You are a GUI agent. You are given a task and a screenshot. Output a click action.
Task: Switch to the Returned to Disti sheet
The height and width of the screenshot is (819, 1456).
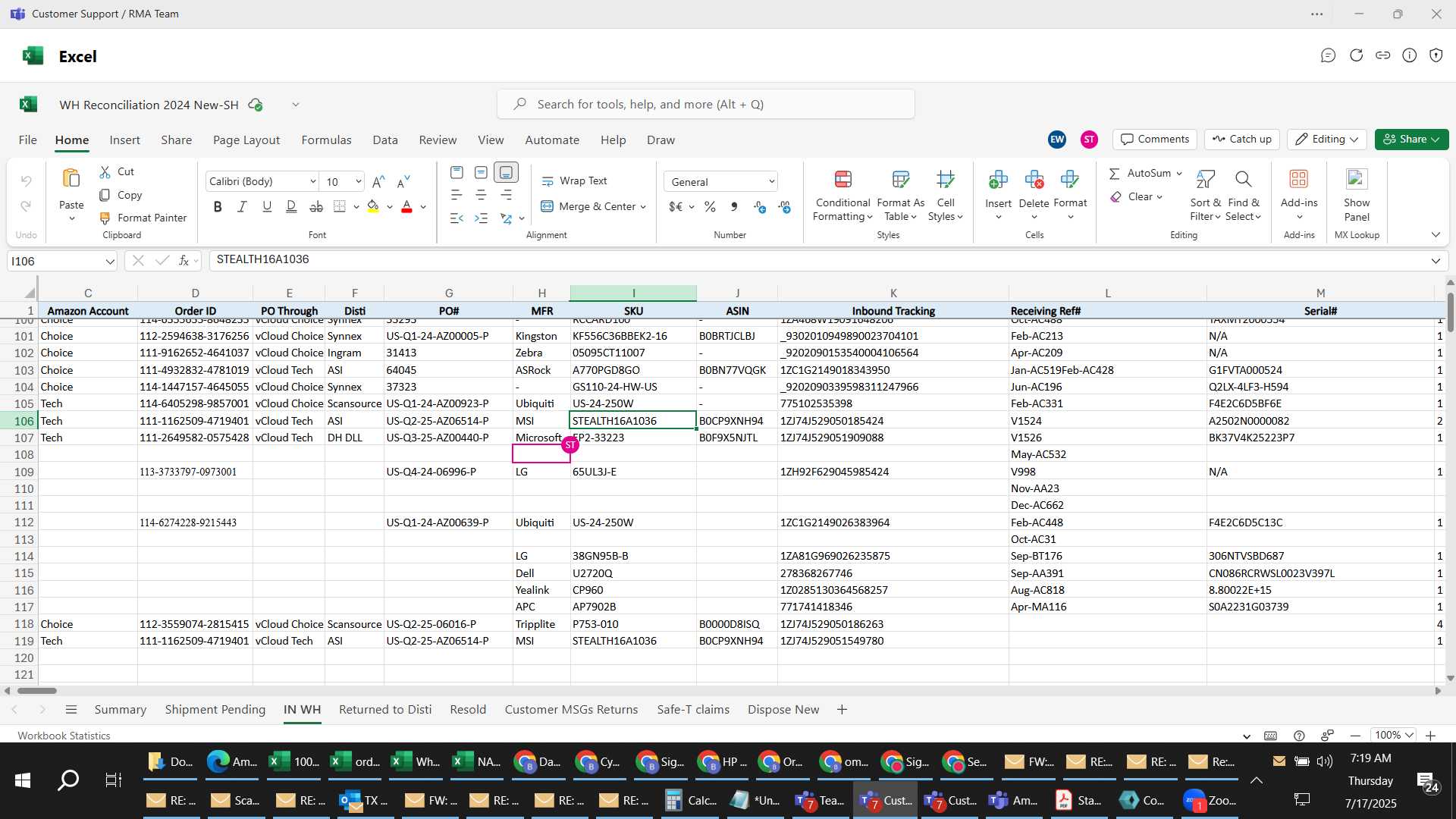[385, 710]
